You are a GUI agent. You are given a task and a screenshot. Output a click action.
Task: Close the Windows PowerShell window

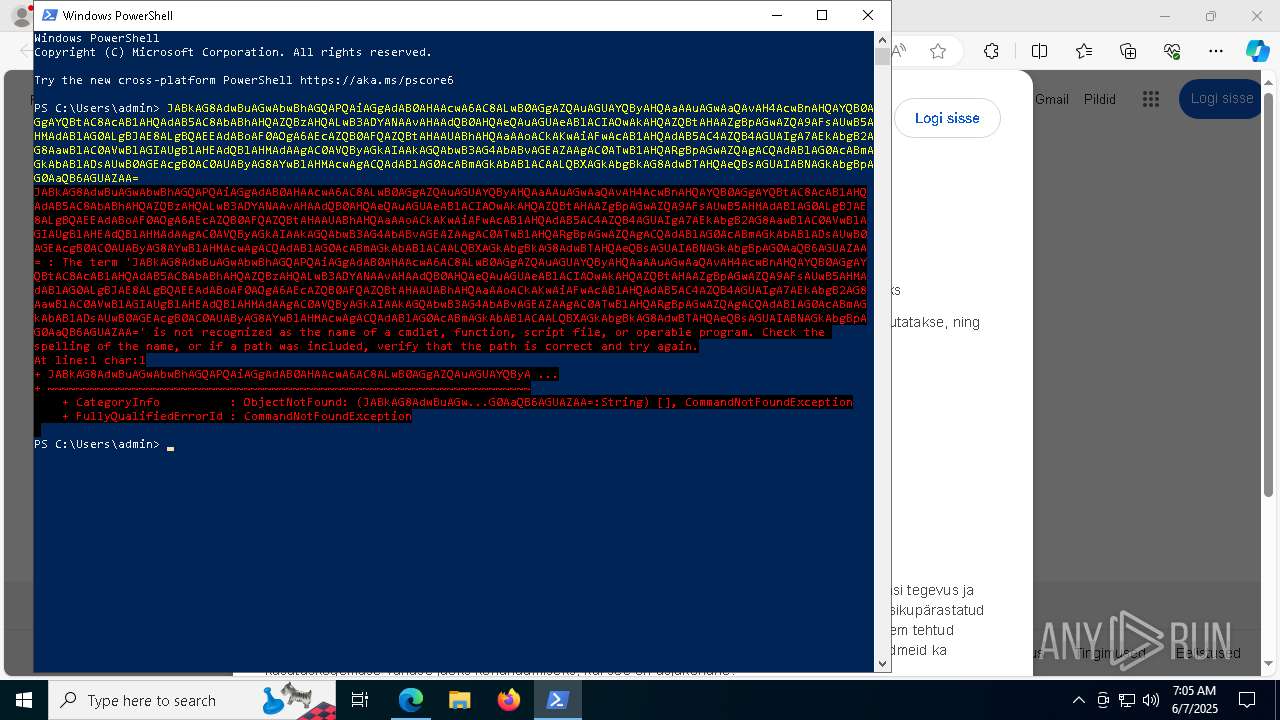tap(868, 15)
